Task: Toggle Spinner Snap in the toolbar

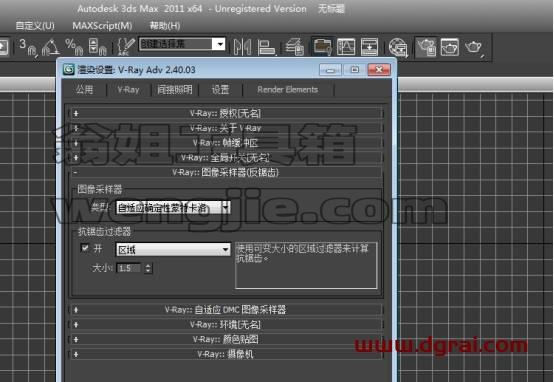Action: coord(97,47)
